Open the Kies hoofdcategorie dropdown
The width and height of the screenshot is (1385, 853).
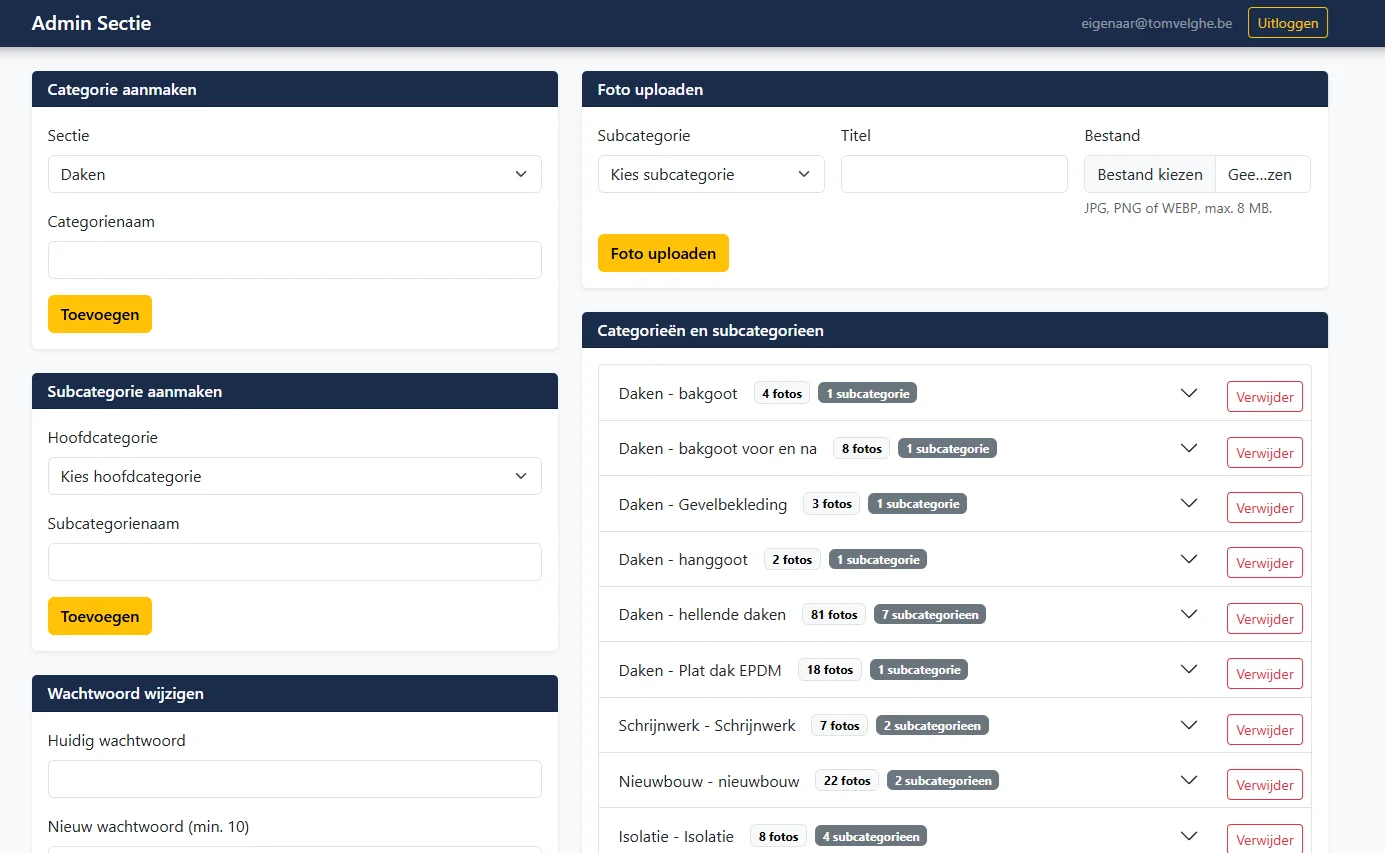(295, 476)
